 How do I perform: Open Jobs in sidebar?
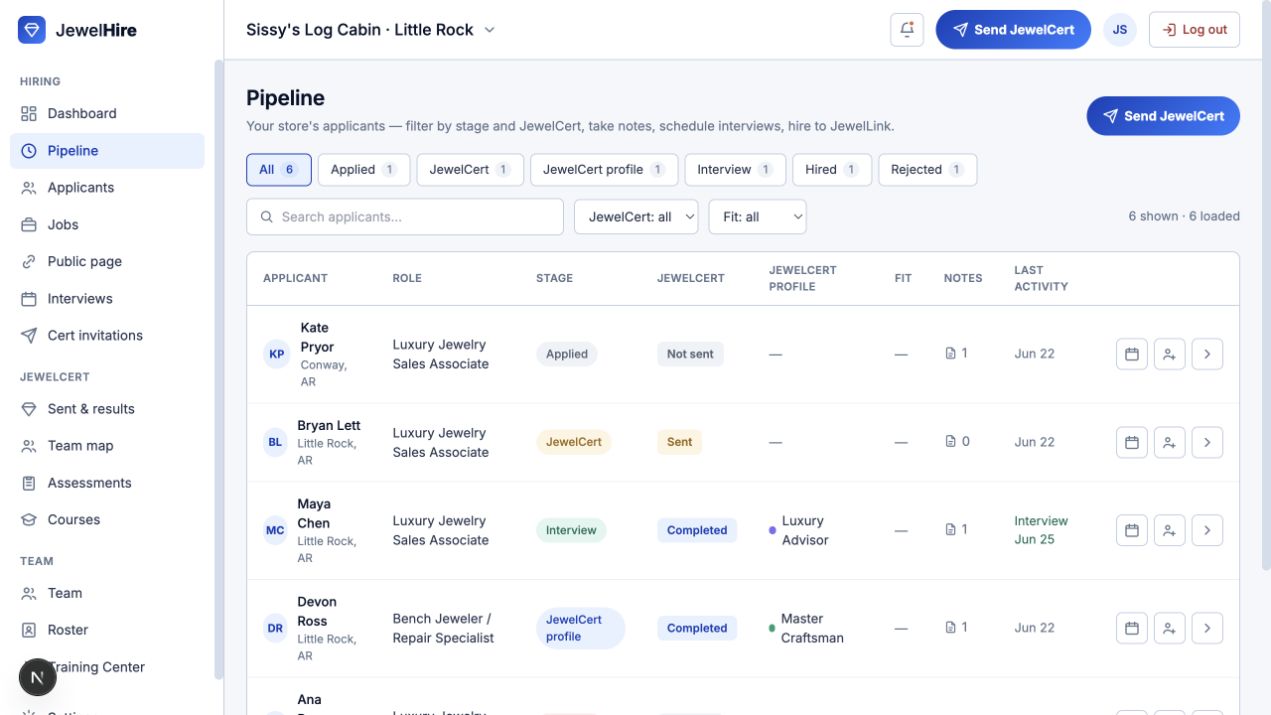coord(107,225)
